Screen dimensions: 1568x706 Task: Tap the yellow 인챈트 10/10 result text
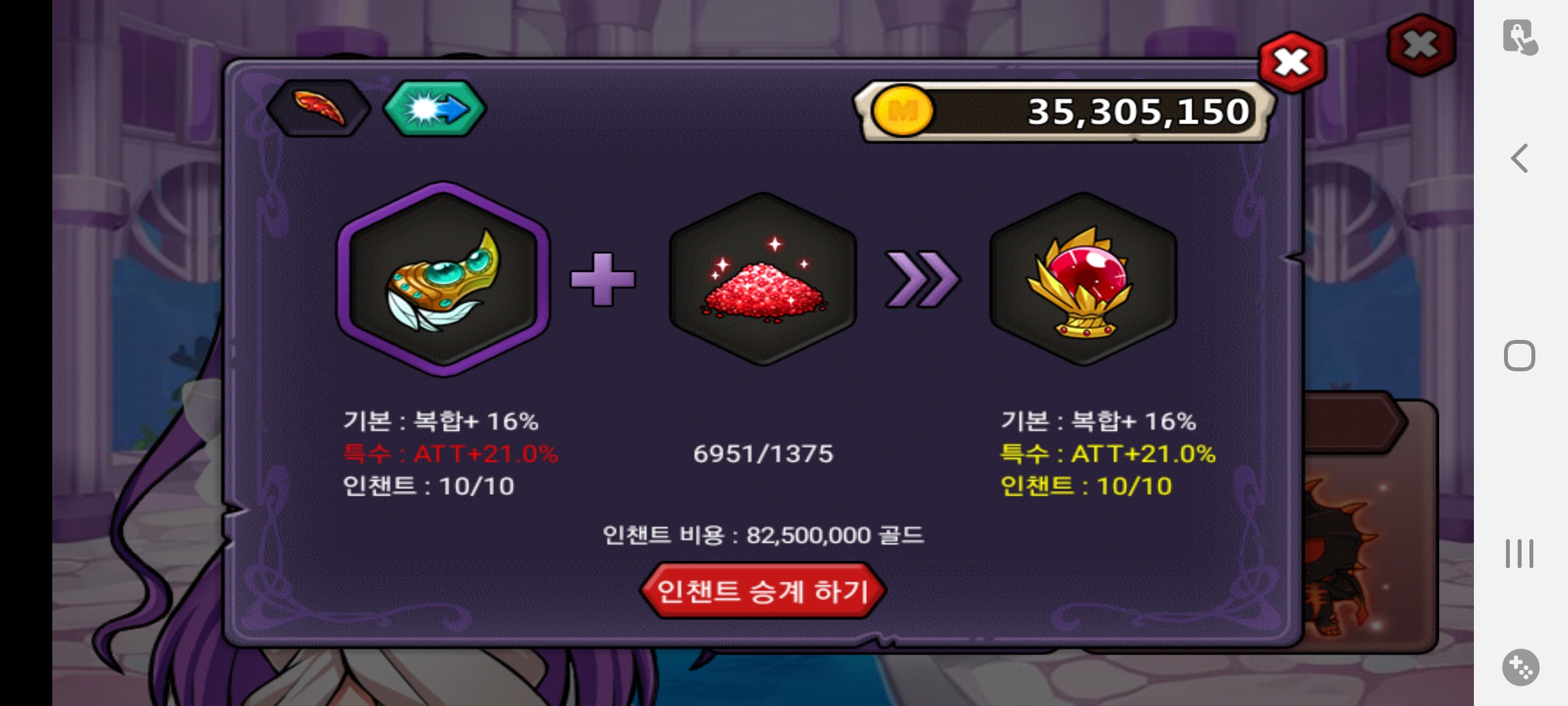click(1086, 486)
